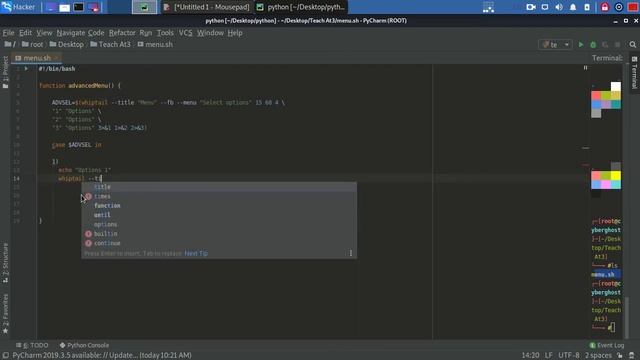Open the Terminal side tab strip
Screen dimensions: 640x360
pyautogui.click(x=634, y=73)
